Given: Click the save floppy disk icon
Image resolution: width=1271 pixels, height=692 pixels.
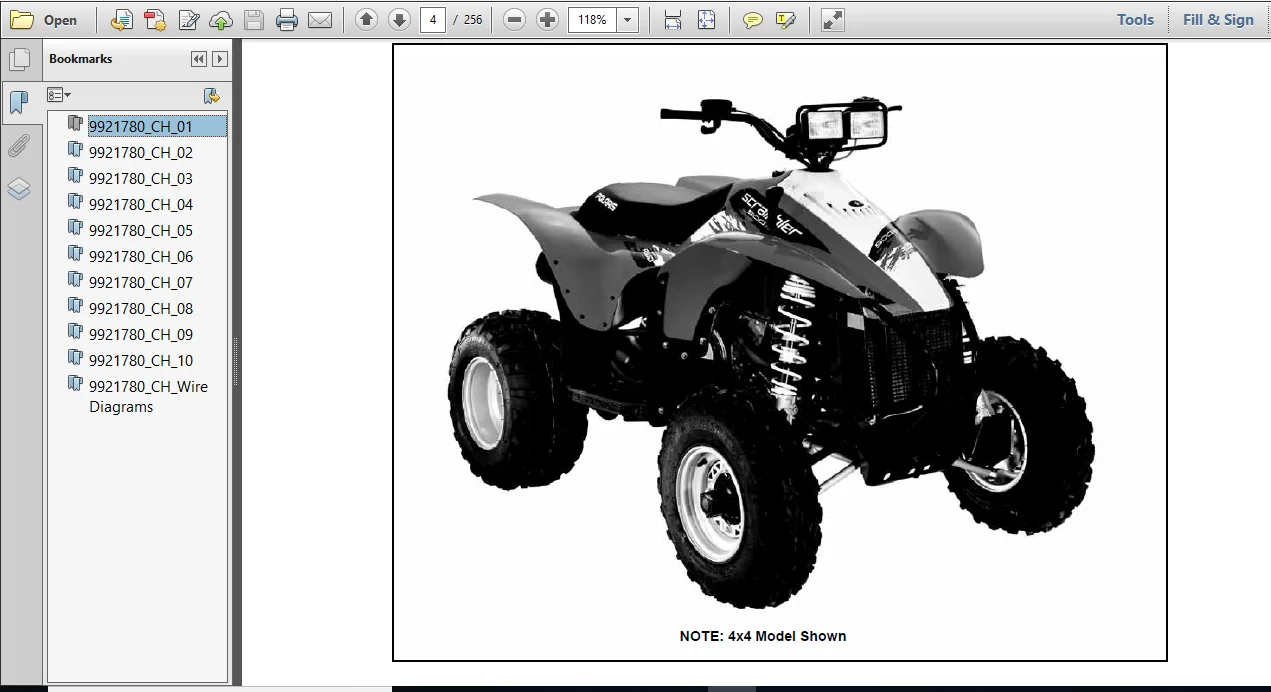Looking at the screenshot, I should (x=254, y=19).
